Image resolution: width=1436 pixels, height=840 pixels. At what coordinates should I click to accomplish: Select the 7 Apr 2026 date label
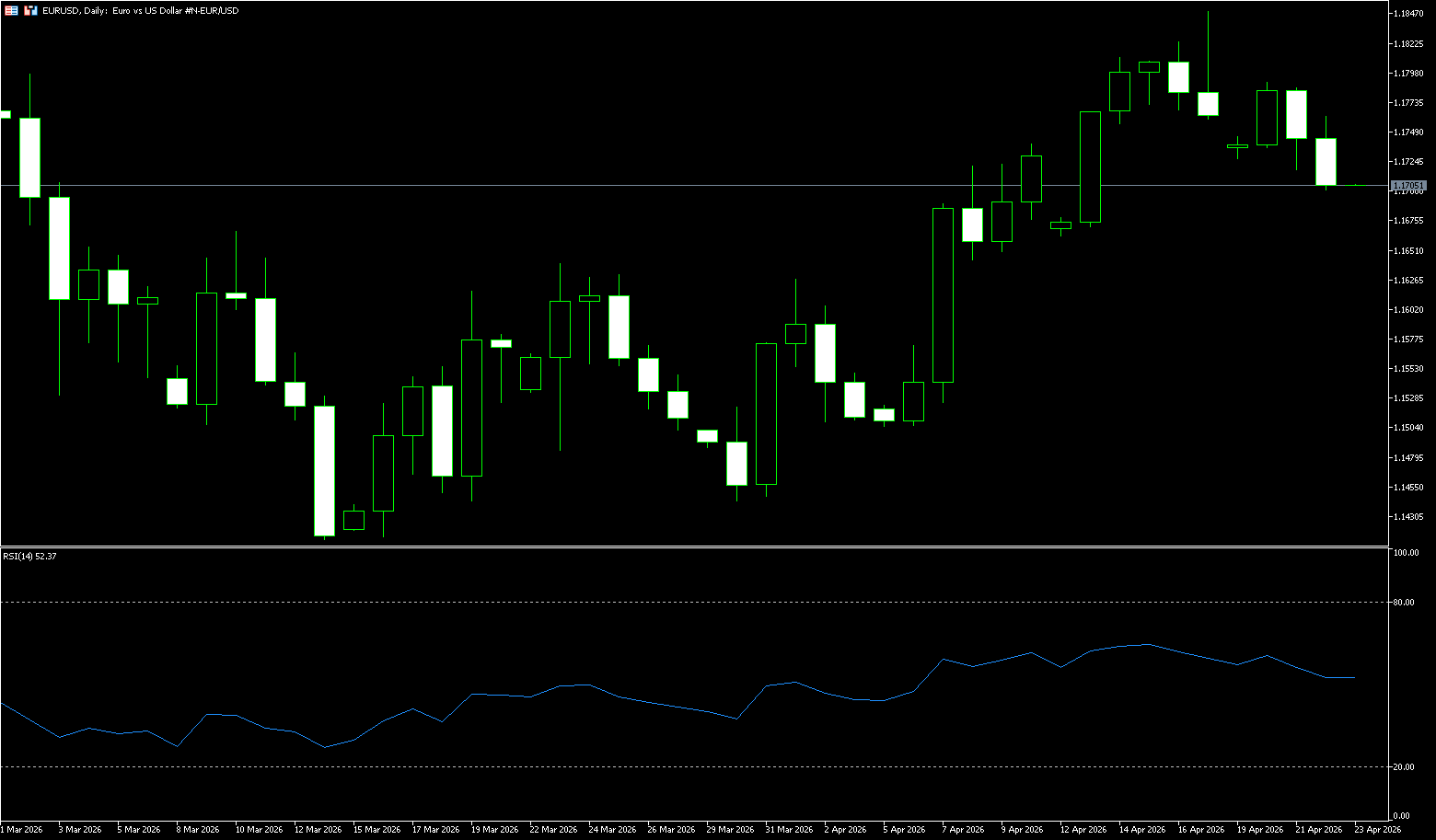tap(965, 830)
